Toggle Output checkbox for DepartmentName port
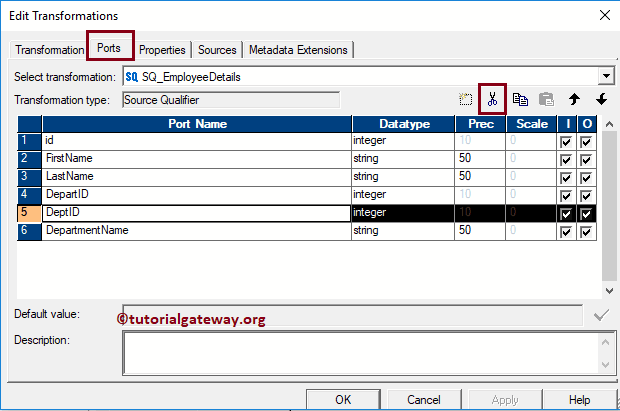Image resolution: width=620 pixels, height=411 pixels. click(586, 232)
